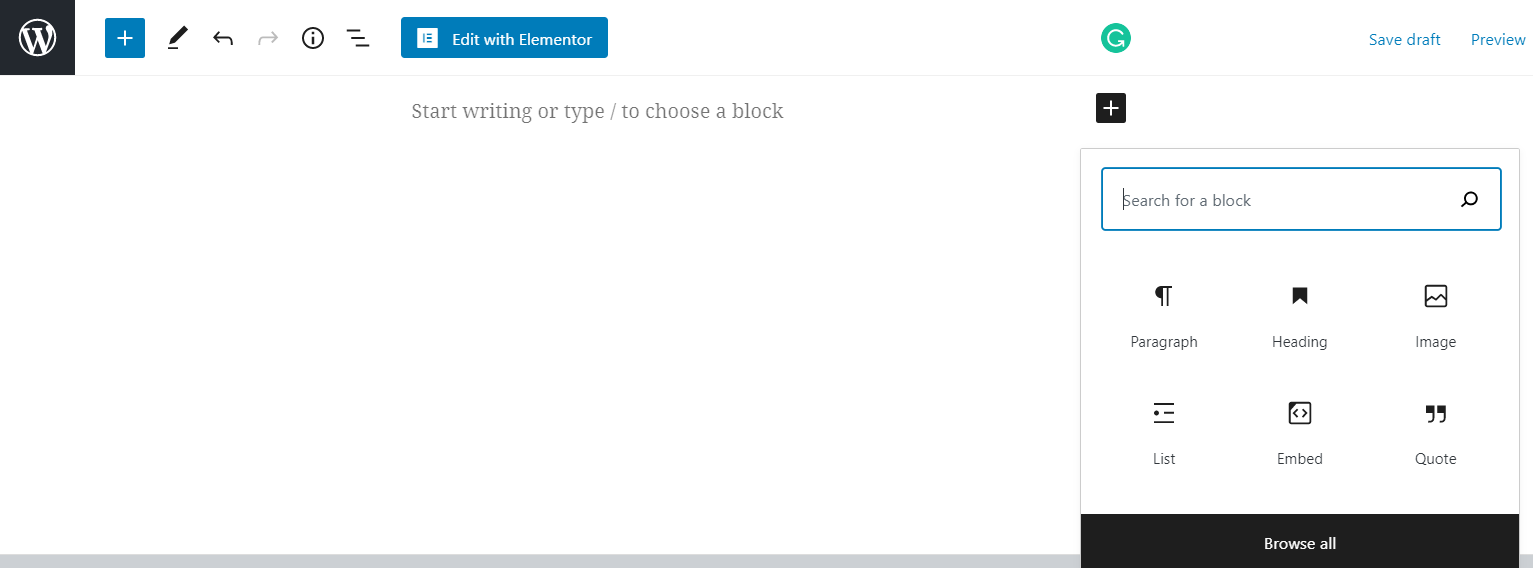Image resolution: width=1533 pixels, height=568 pixels.
Task: Click the magnifier icon in block search
Action: (1469, 200)
